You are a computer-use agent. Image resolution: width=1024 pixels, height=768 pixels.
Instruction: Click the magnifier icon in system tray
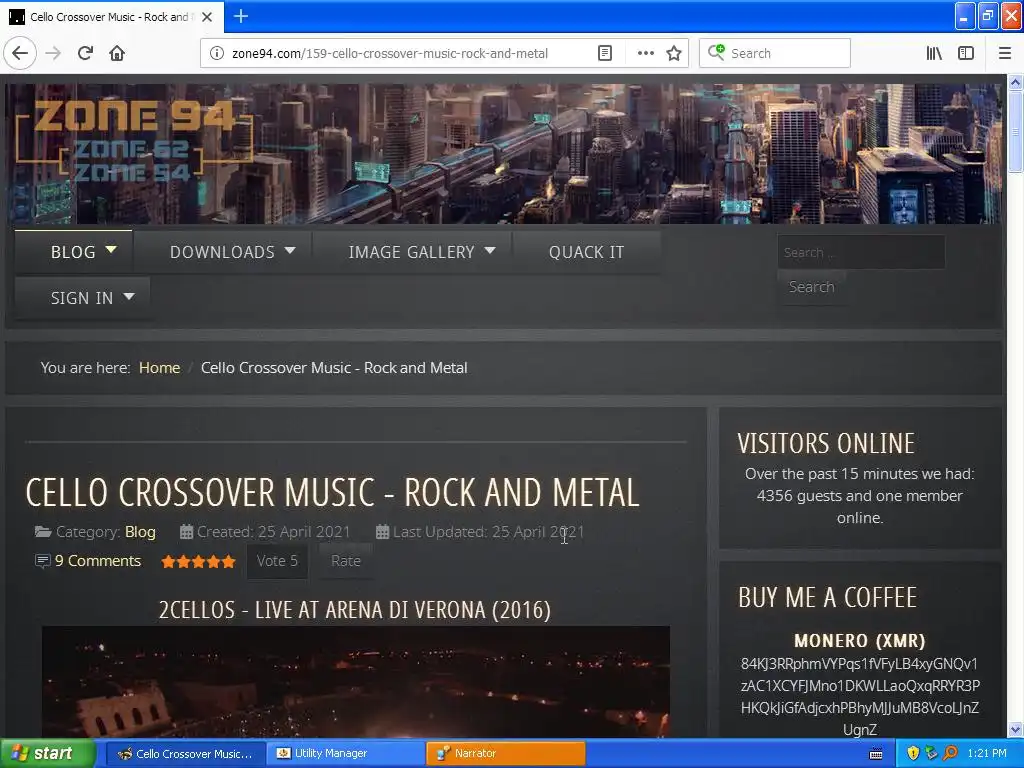(x=950, y=753)
